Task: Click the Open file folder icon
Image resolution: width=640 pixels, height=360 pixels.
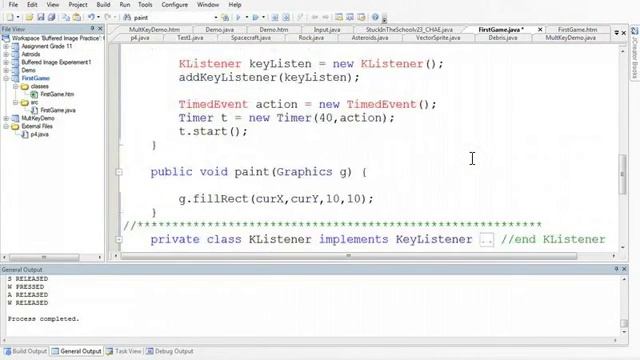Action: [29, 17]
